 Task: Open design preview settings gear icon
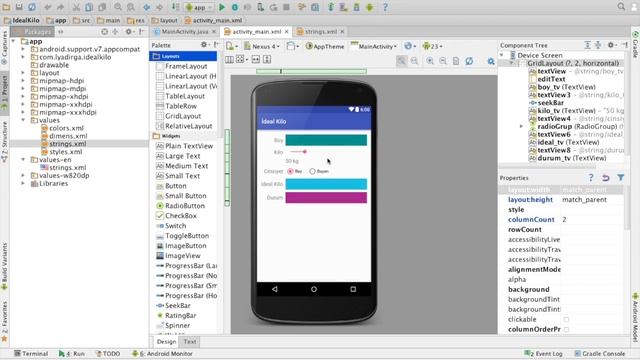point(491,61)
